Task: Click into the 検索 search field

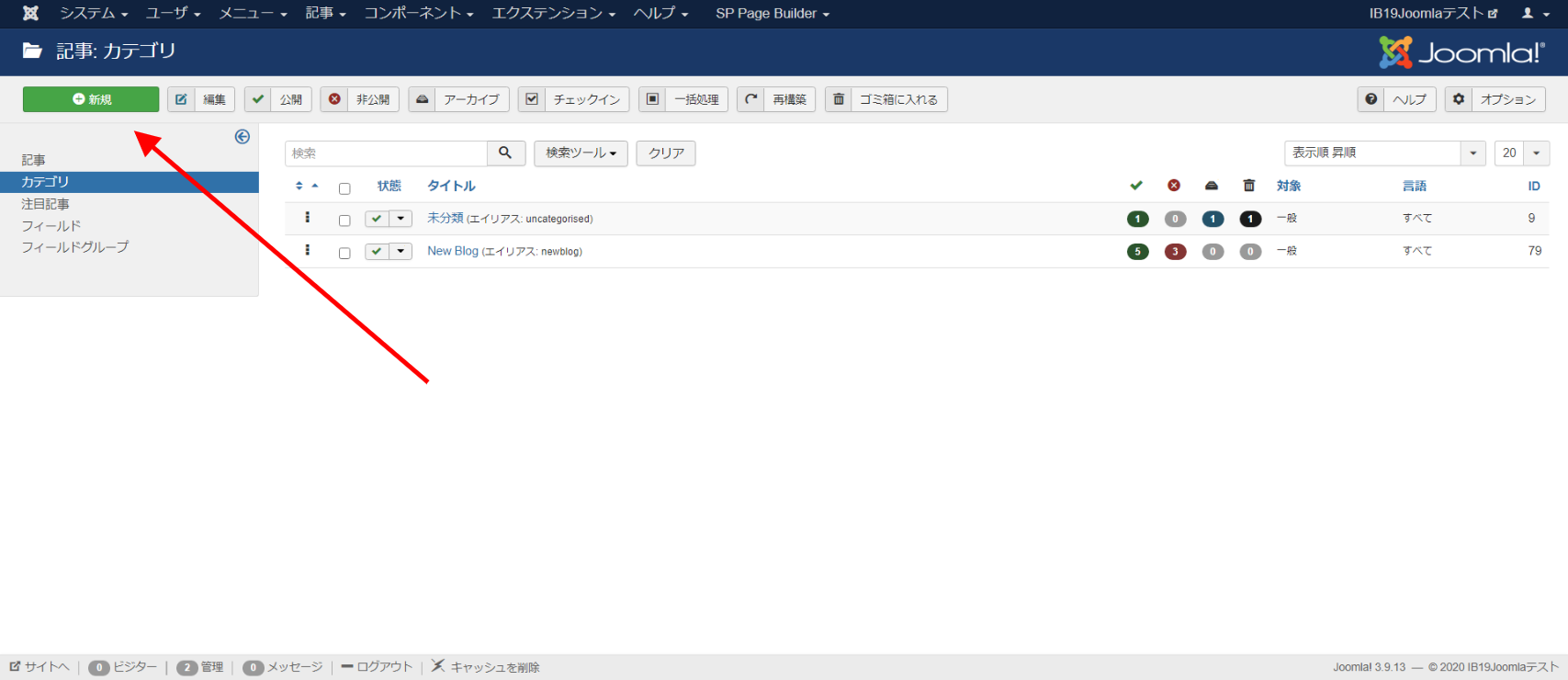Action: tap(387, 153)
